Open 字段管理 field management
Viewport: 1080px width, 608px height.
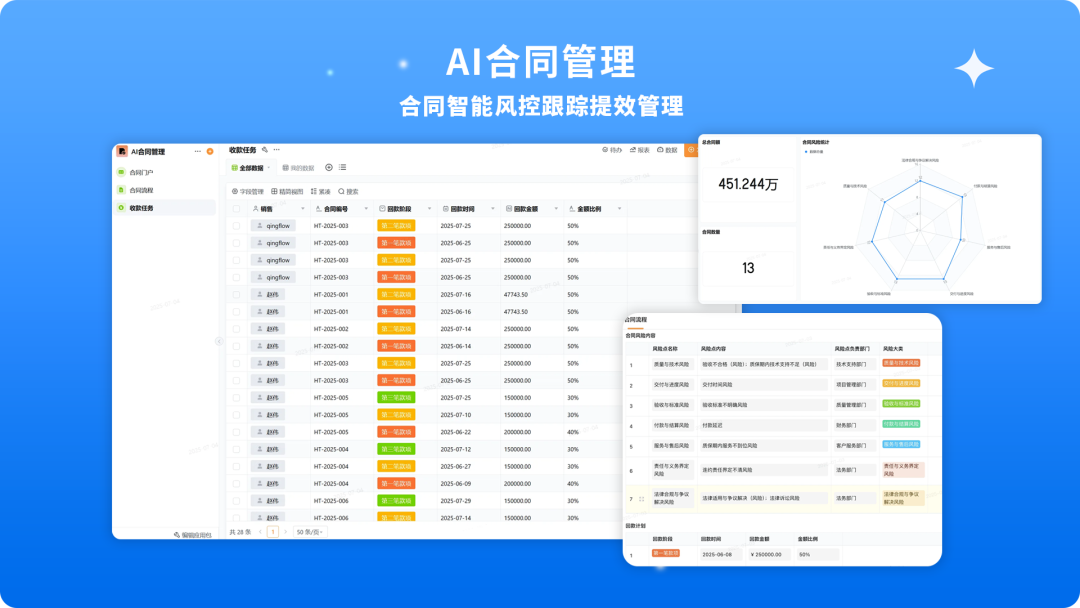tap(248, 191)
